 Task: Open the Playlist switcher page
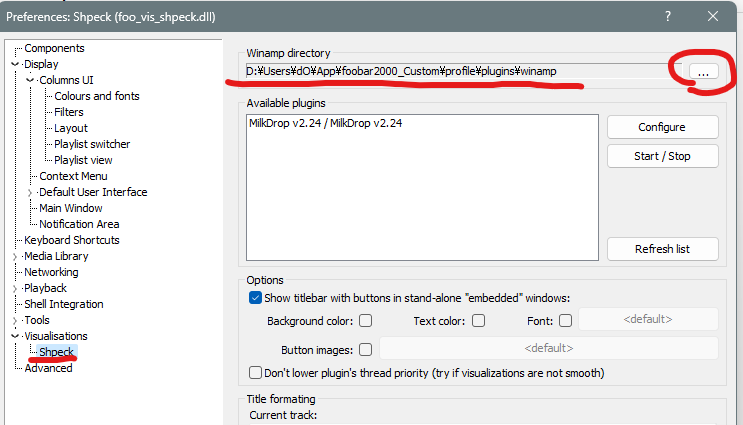click(x=92, y=144)
